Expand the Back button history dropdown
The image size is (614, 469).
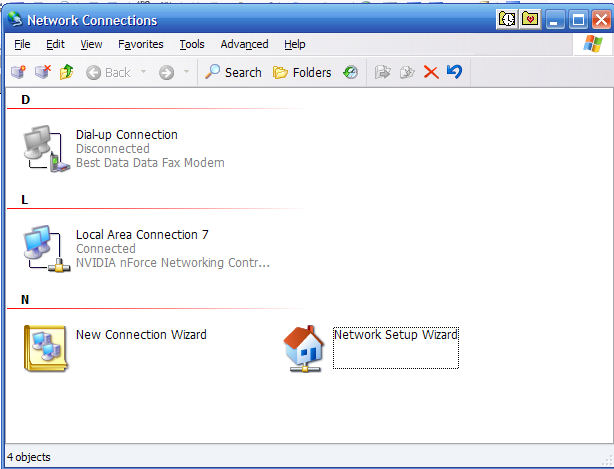coord(144,72)
